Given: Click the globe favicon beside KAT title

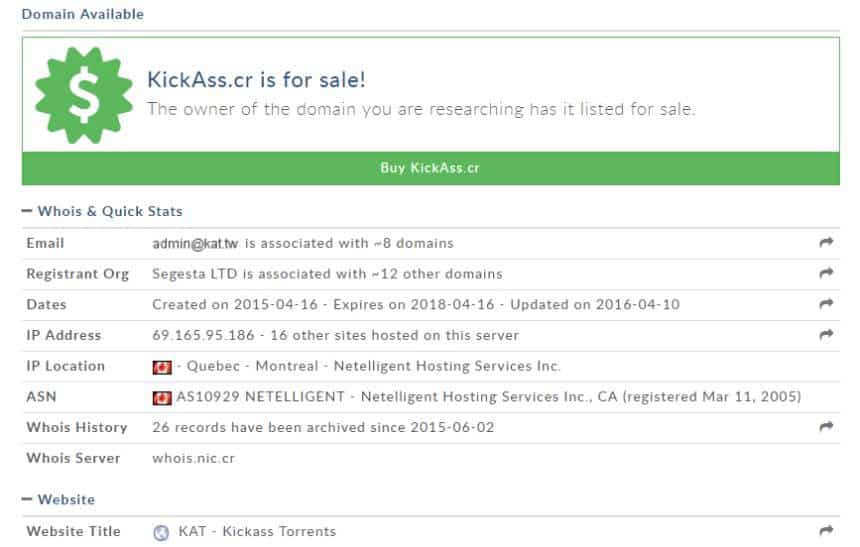Looking at the screenshot, I should 161,532.
